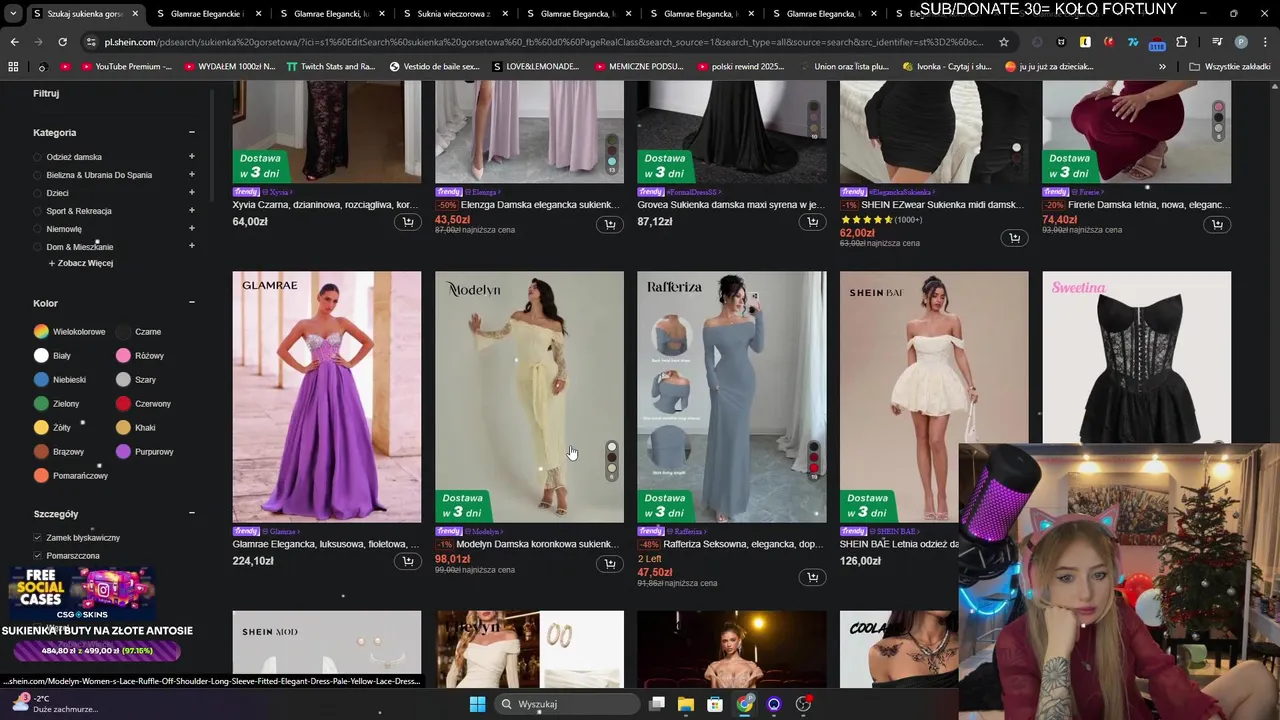Viewport: 1280px width, 720px height.
Task: Open tab search dropdown in Chrome
Action: pos(13,14)
